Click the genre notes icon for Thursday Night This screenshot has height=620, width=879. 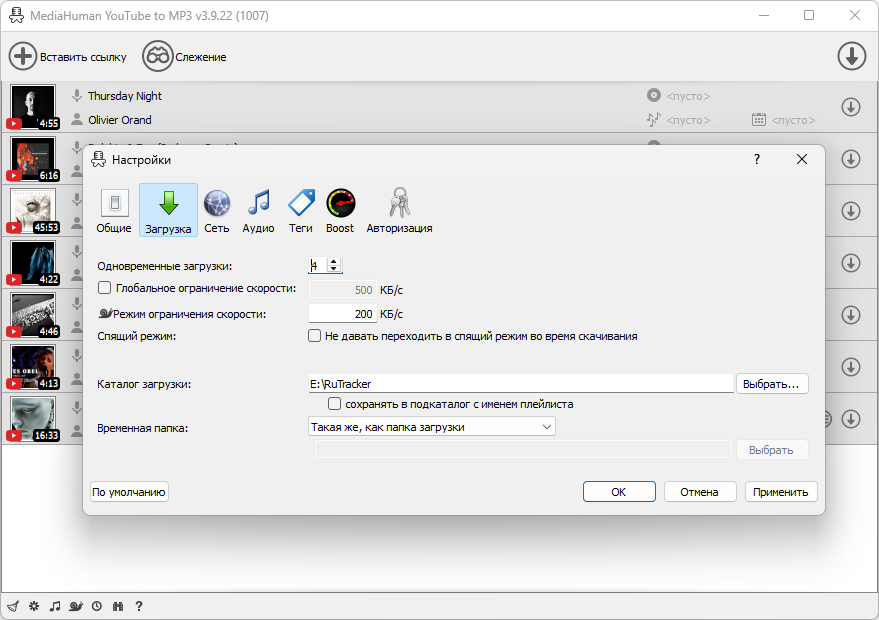(x=654, y=119)
